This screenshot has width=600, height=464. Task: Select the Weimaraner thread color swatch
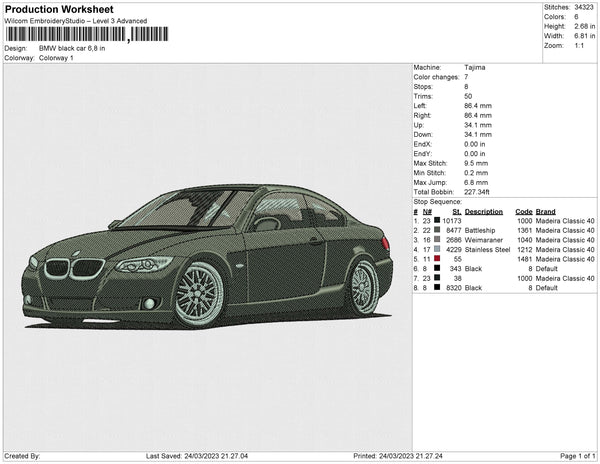(437, 240)
